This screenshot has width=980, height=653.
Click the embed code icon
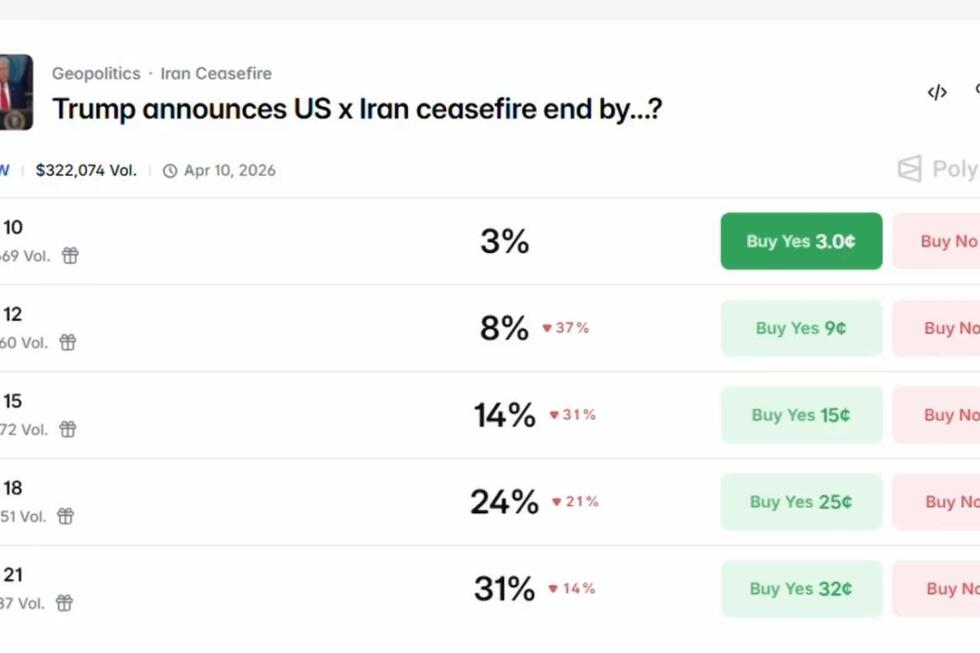click(937, 93)
